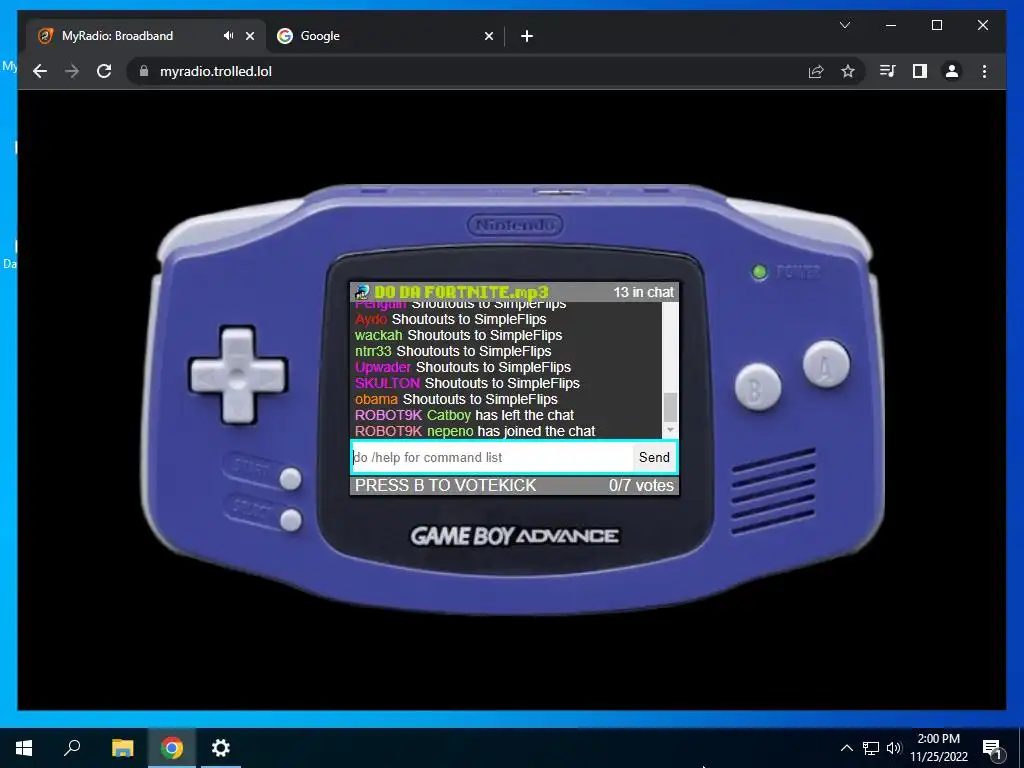Viewport: 1024px width, 768px height.
Task: Open the notification center icon
Action: [992, 748]
